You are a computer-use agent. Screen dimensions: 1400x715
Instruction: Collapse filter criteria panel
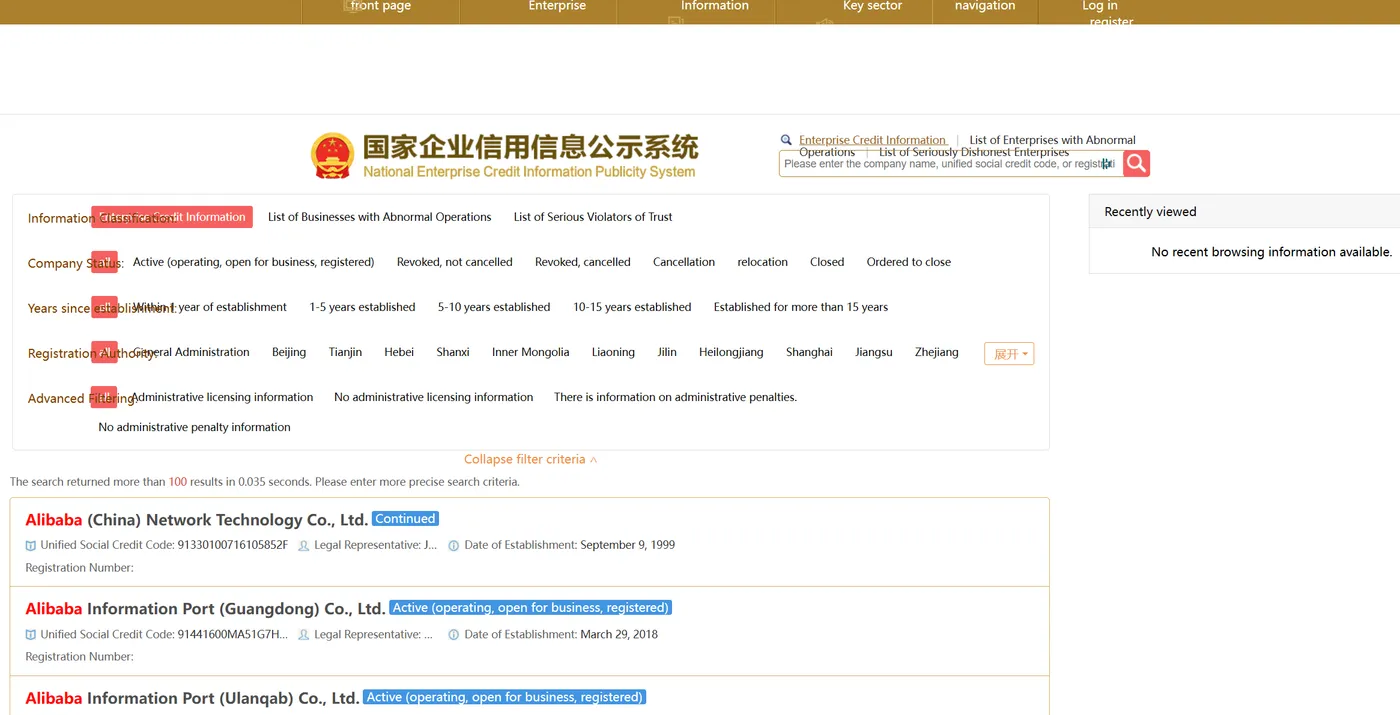530,459
